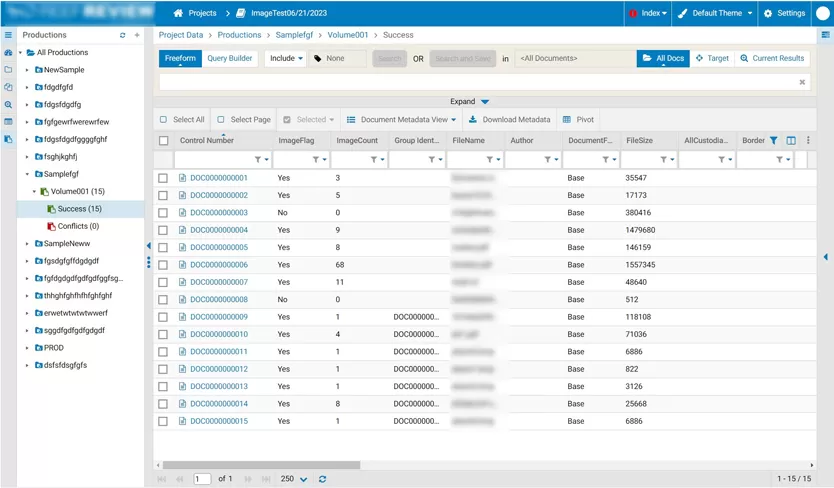Click the Download Metadata button

point(510,120)
